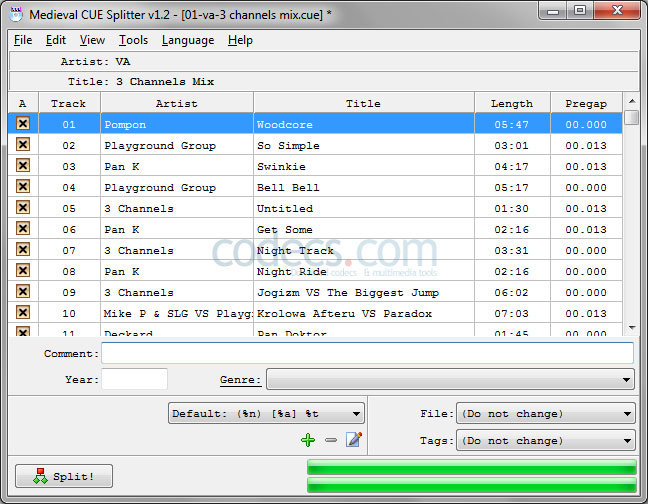Click the Artist column header

(x=176, y=103)
